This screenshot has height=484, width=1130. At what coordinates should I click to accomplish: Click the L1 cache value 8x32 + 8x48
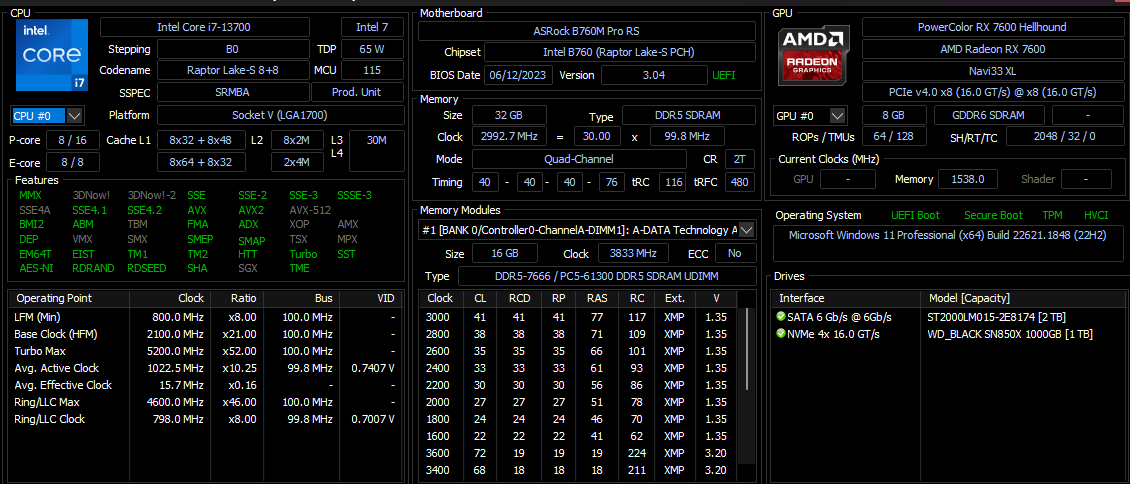[x=200, y=140]
